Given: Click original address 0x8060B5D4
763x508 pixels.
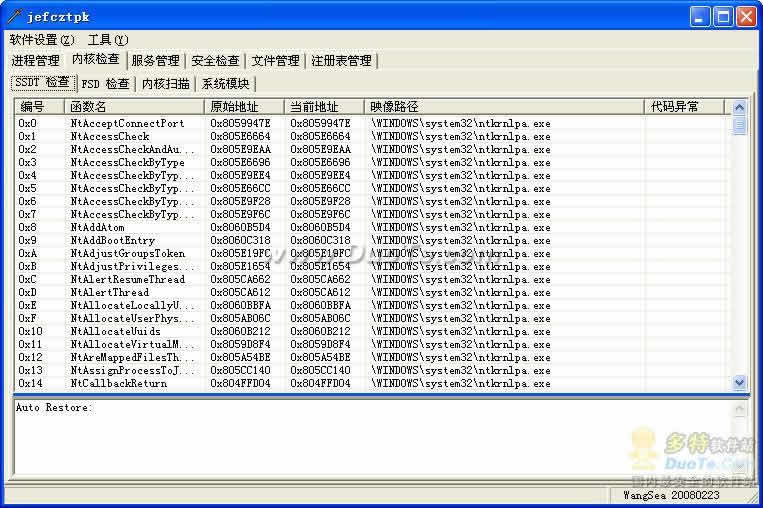Looking at the screenshot, I should [240, 227].
